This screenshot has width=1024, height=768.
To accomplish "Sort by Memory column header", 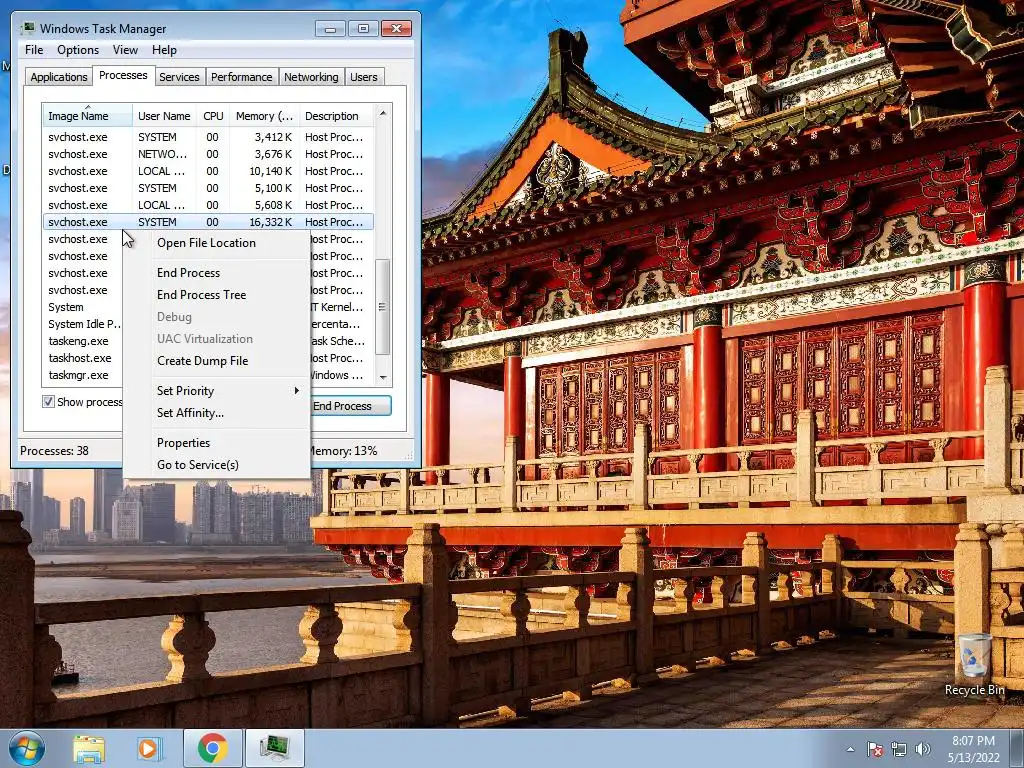I will point(264,116).
